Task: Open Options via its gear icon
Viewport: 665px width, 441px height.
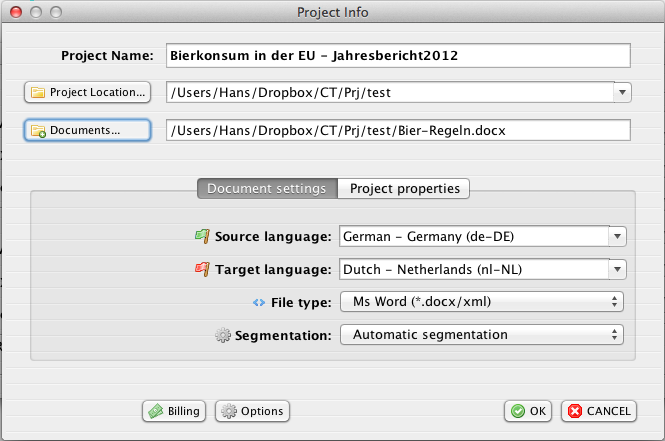Action: point(230,411)
